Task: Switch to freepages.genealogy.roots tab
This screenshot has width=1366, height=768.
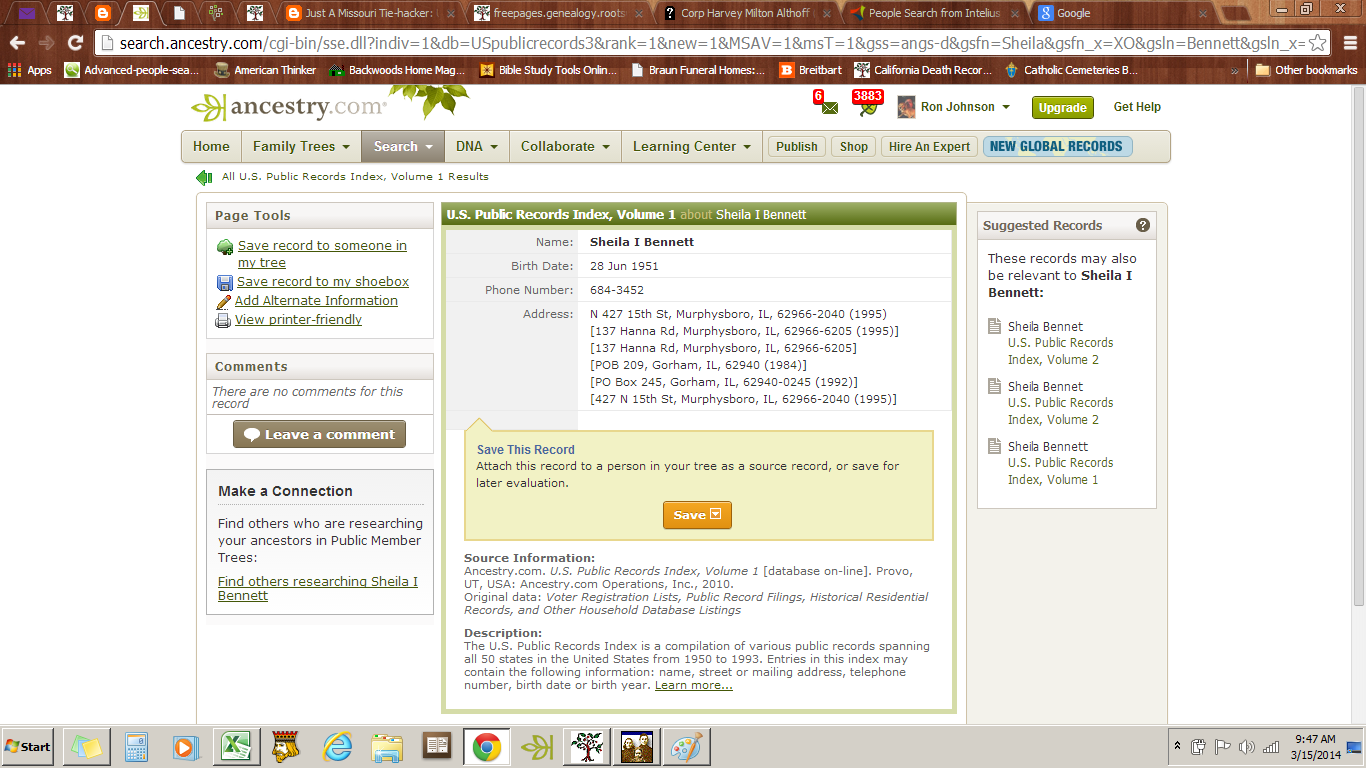Action: [564, 13]
